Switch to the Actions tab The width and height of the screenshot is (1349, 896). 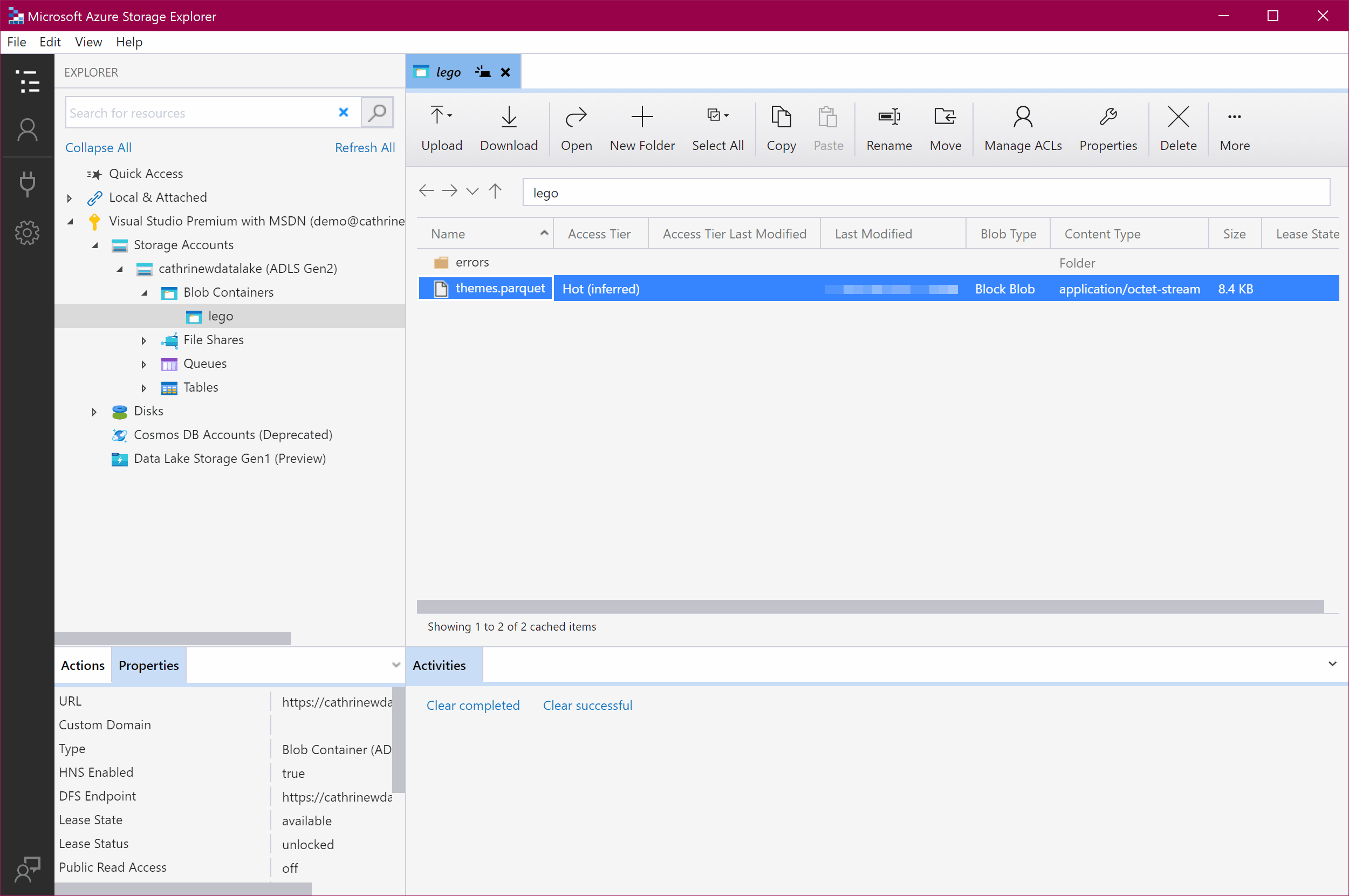coord(83,665)
